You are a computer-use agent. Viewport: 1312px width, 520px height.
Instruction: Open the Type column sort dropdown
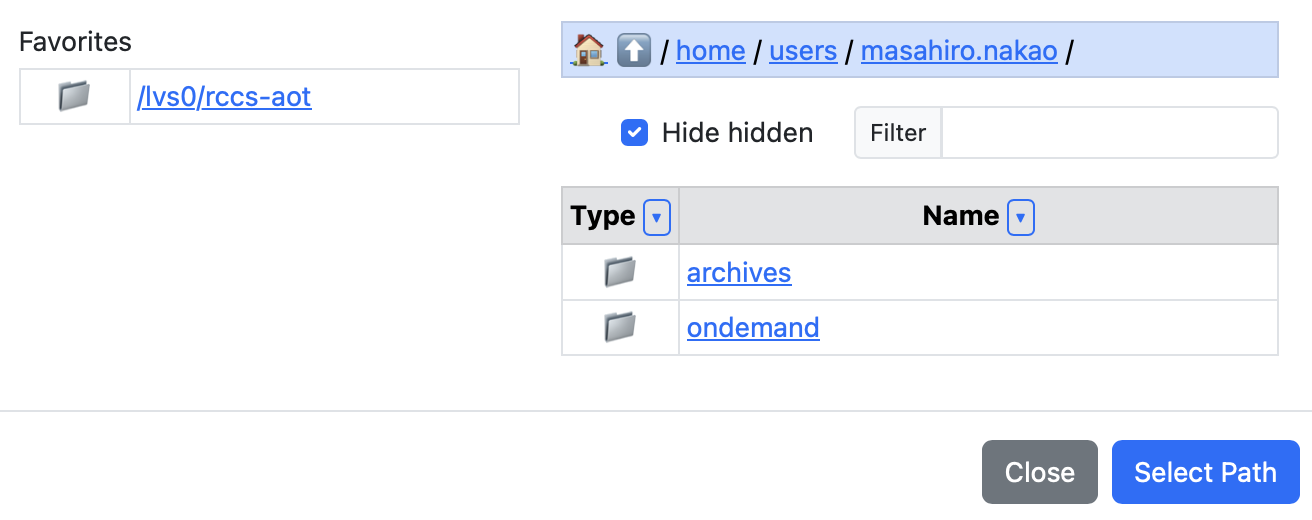pos(657,216)
